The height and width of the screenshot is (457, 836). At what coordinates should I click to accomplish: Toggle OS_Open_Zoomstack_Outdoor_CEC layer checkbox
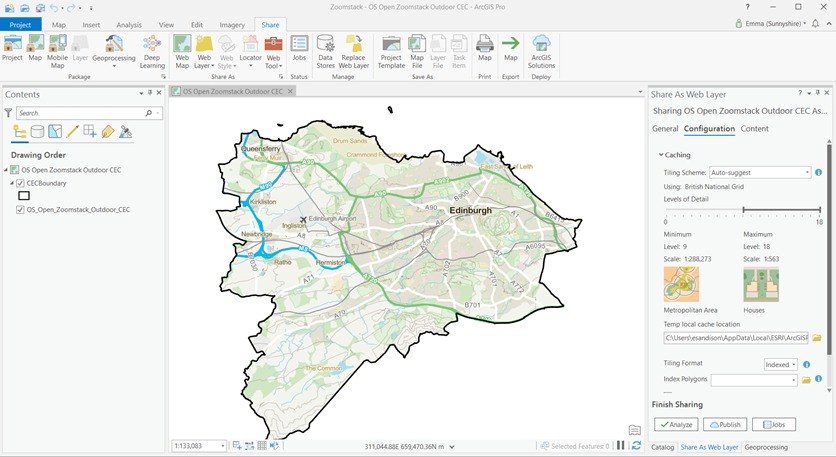(x=20, y=210)
